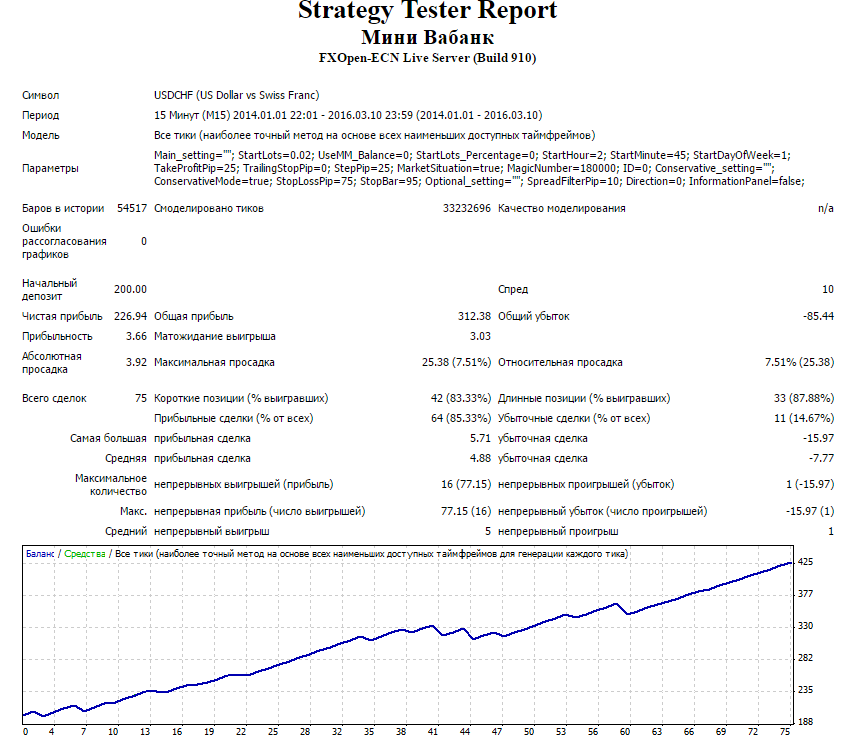Click the 'Параметры' label
866x743 pixels.
(x=50, y=168)
